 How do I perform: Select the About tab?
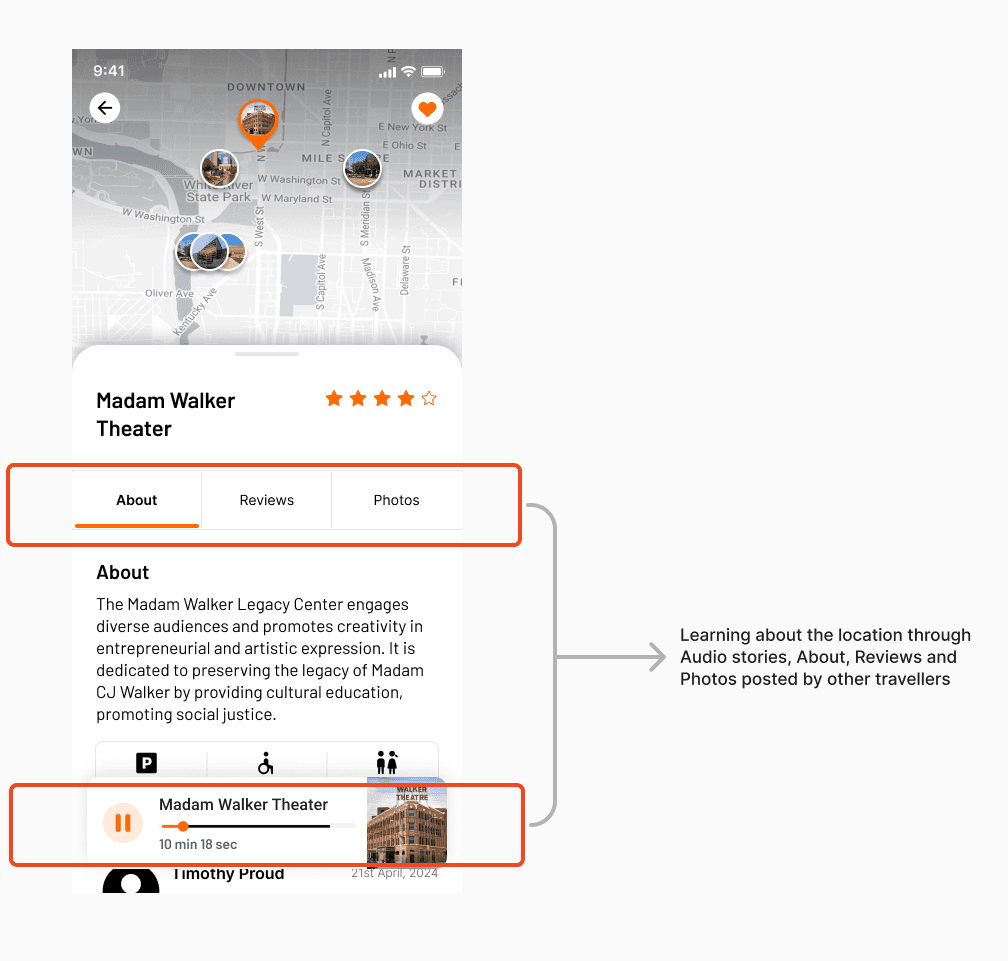pyautogui.click(x=136, y=500)
